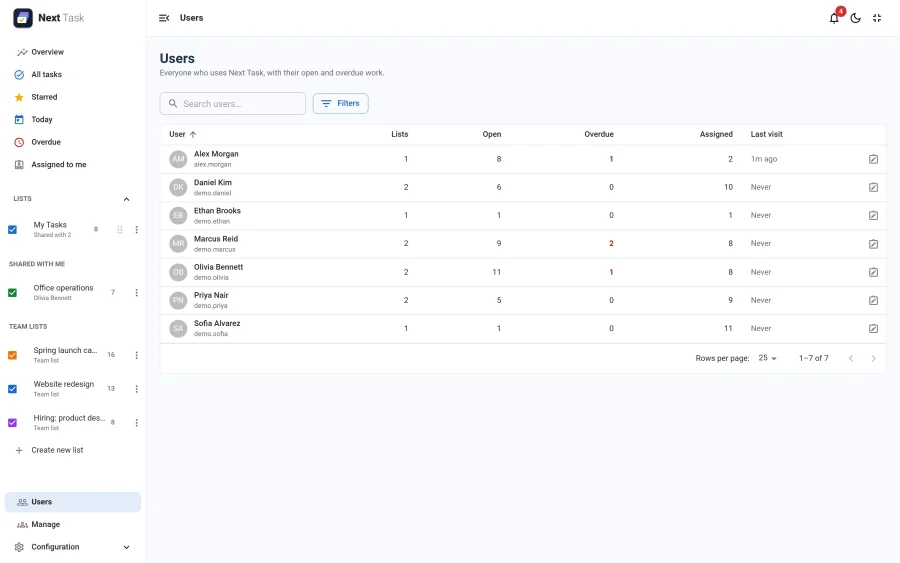This screenshot has height=563, width=900.
Task: Collapse the Lists section chevron
Action: [126, 199]
